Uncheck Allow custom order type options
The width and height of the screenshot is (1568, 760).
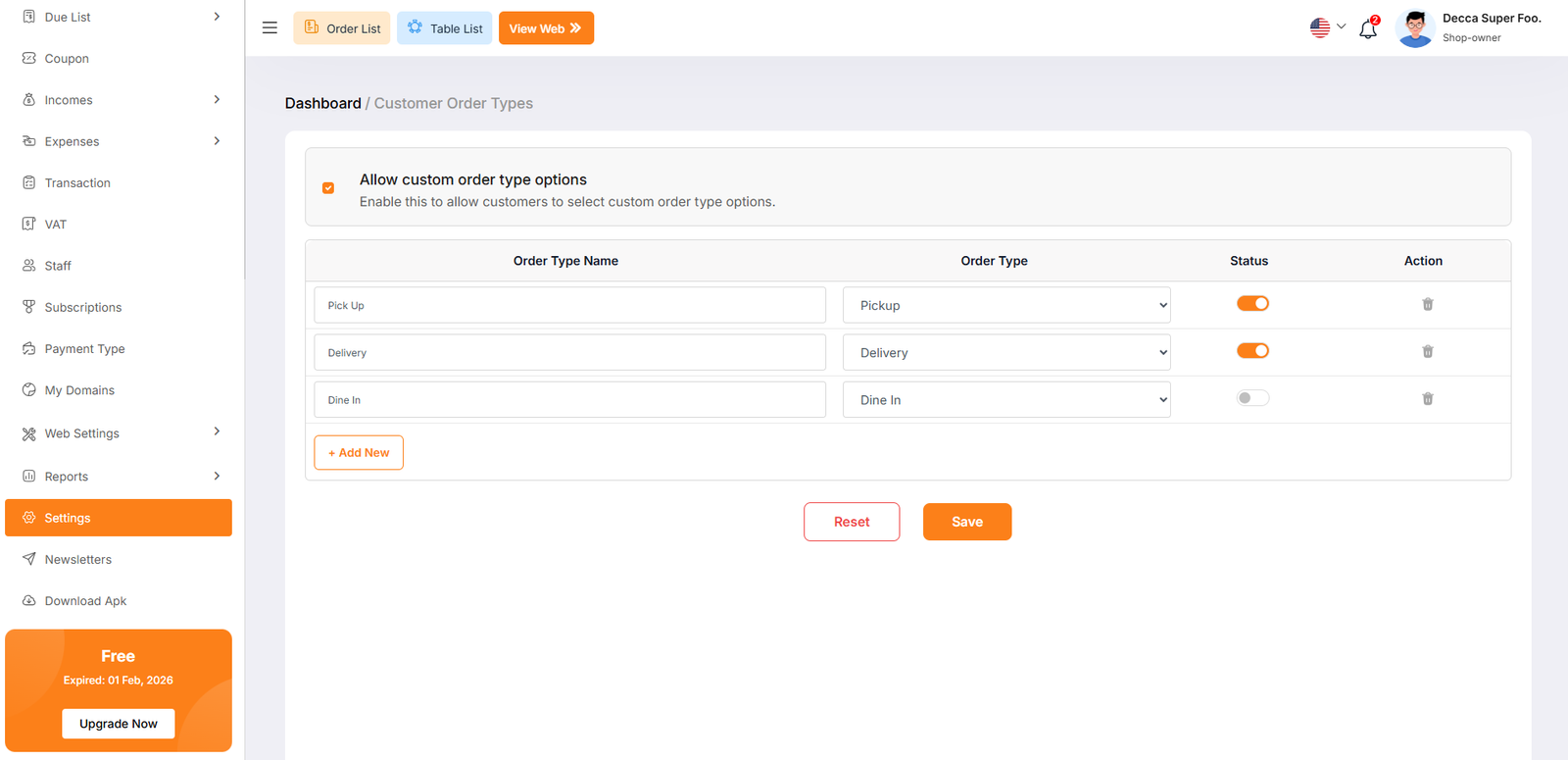pos(328,187)
